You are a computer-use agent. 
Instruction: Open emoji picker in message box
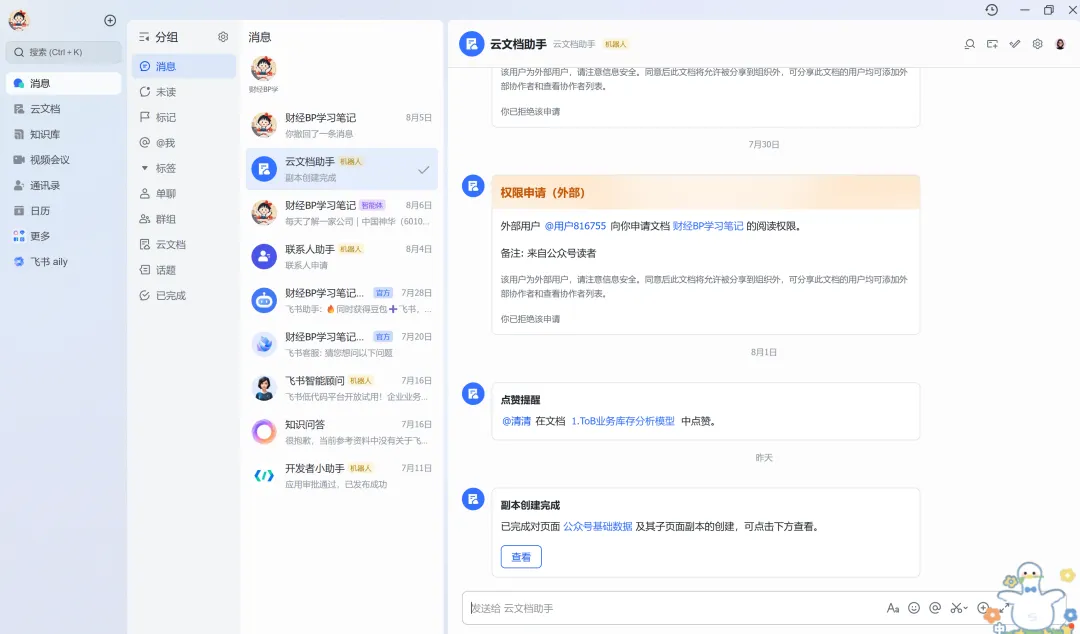click(914, 608)
